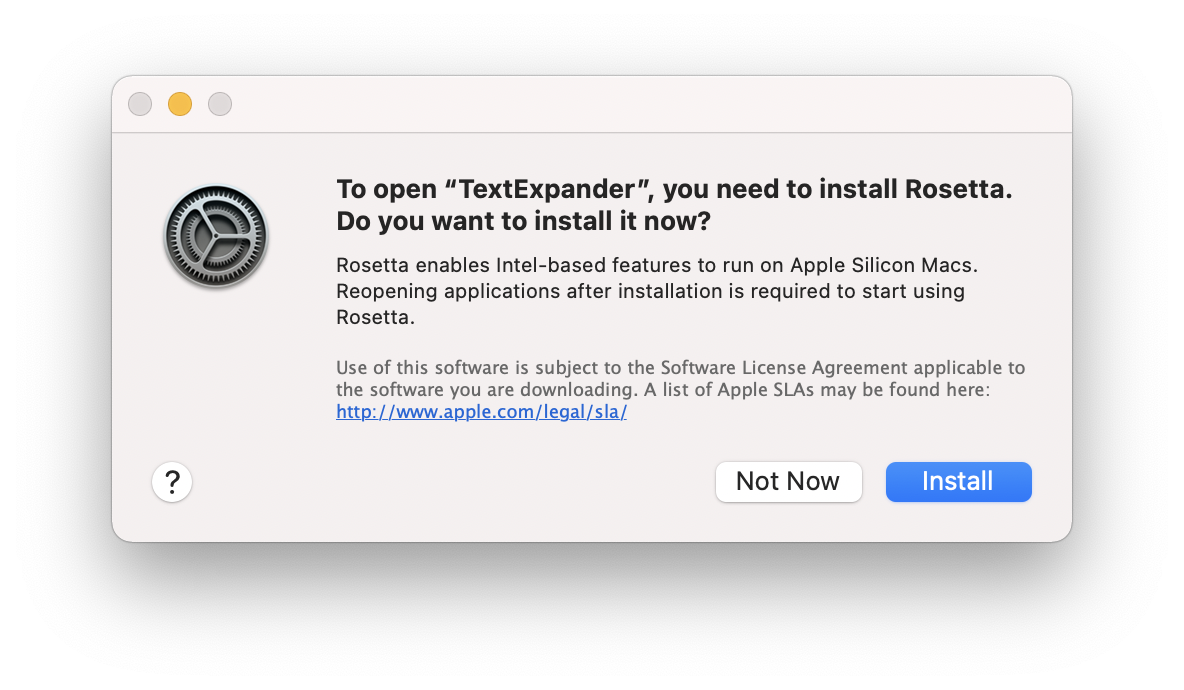Open contextual help via the ? icon

tap(171, 481)
